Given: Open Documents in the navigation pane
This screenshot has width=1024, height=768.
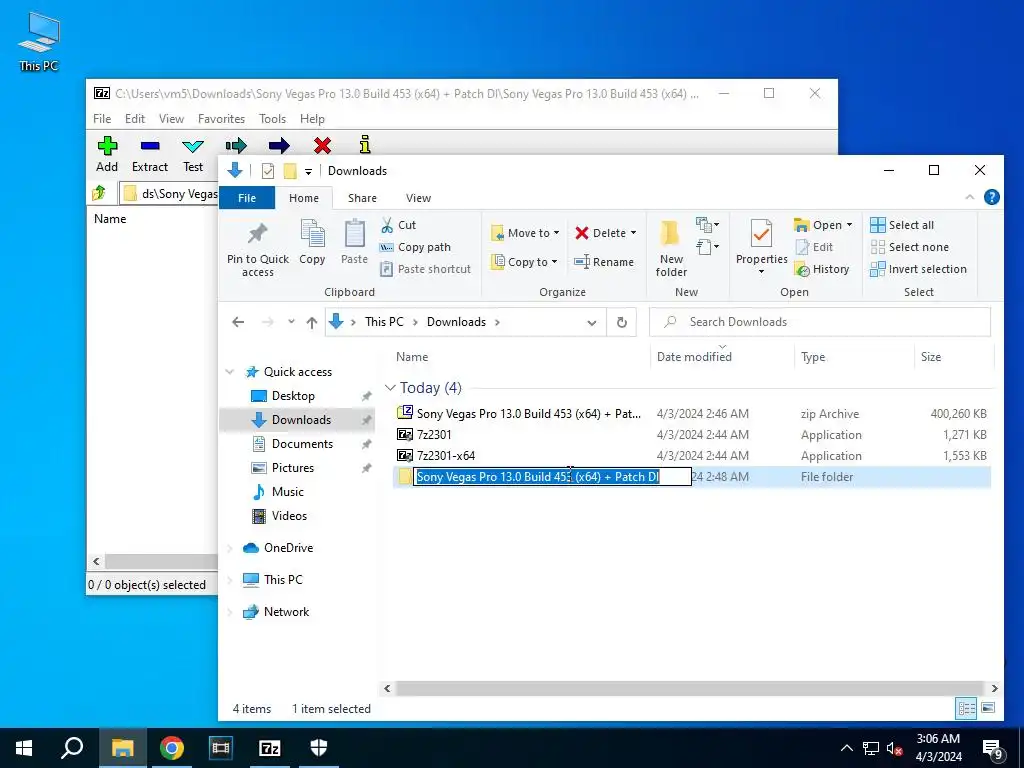Looking at the screenshot, I should pyautogui.click(x=302, y=443).
